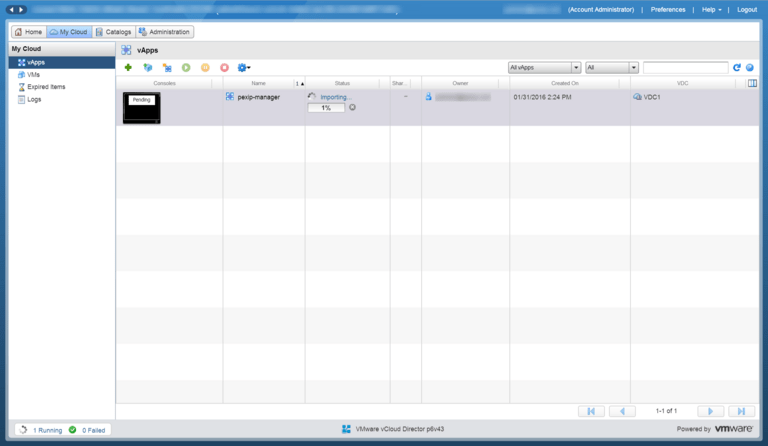Viewport: 768px width, 446px height.
Task: Cancel the import with the circle icon
Action: [352, 107]
